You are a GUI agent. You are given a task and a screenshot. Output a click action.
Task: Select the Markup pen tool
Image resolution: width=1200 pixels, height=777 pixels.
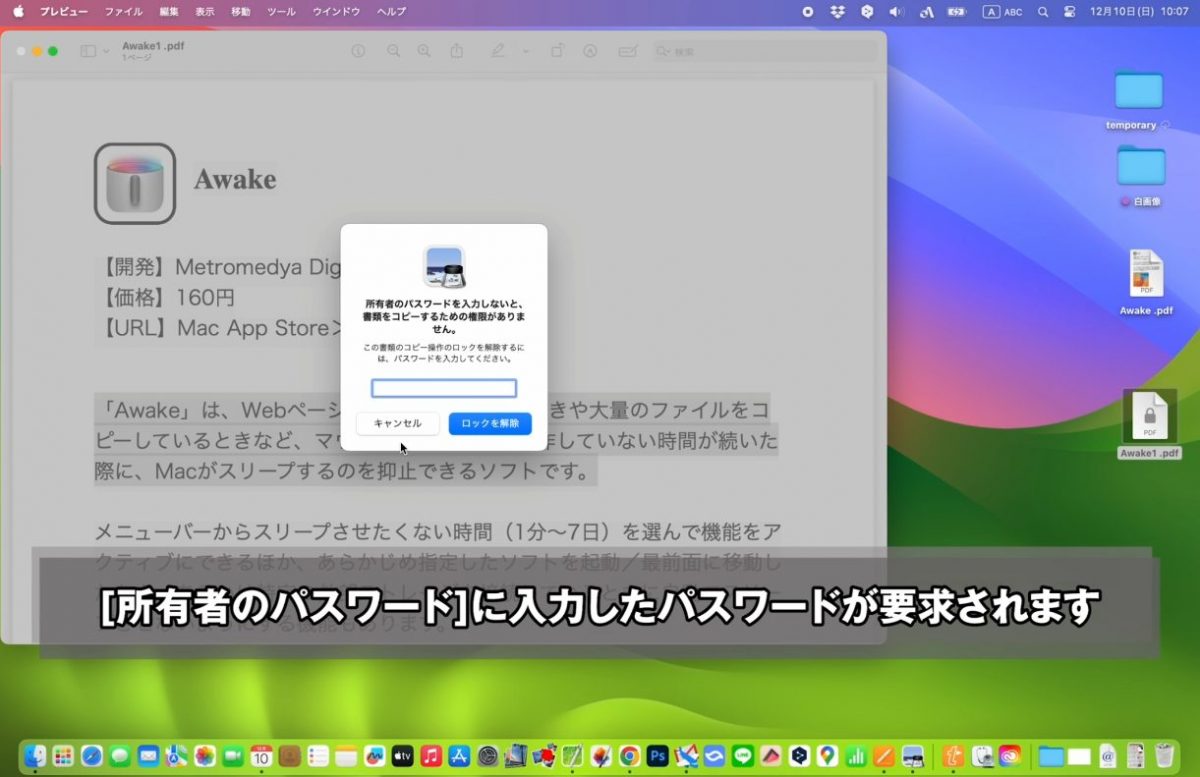(x=498, y=51)
